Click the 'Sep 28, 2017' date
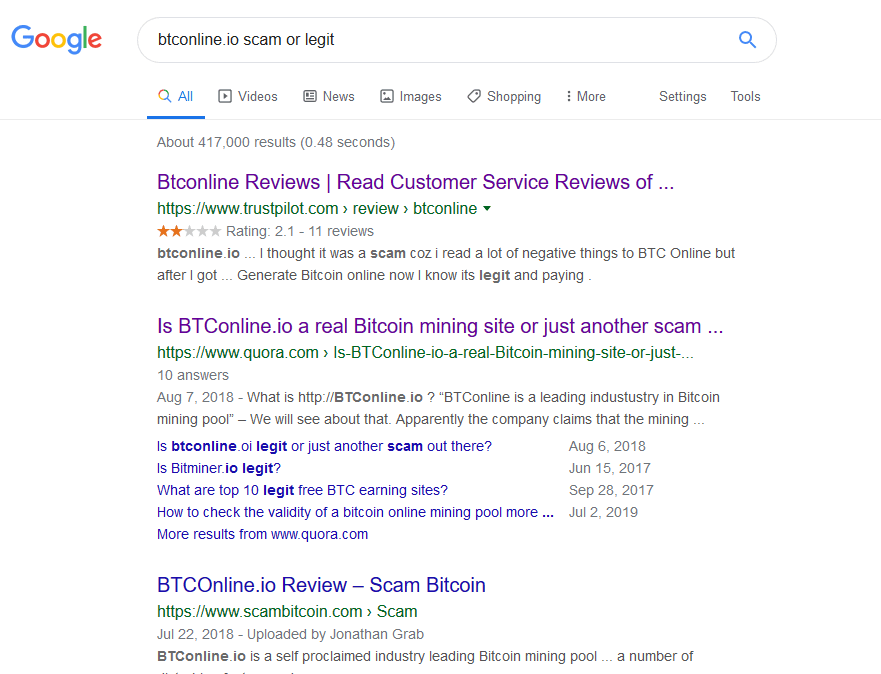The width and height of the screenshot is (881, 674). (x=611, y=490)
